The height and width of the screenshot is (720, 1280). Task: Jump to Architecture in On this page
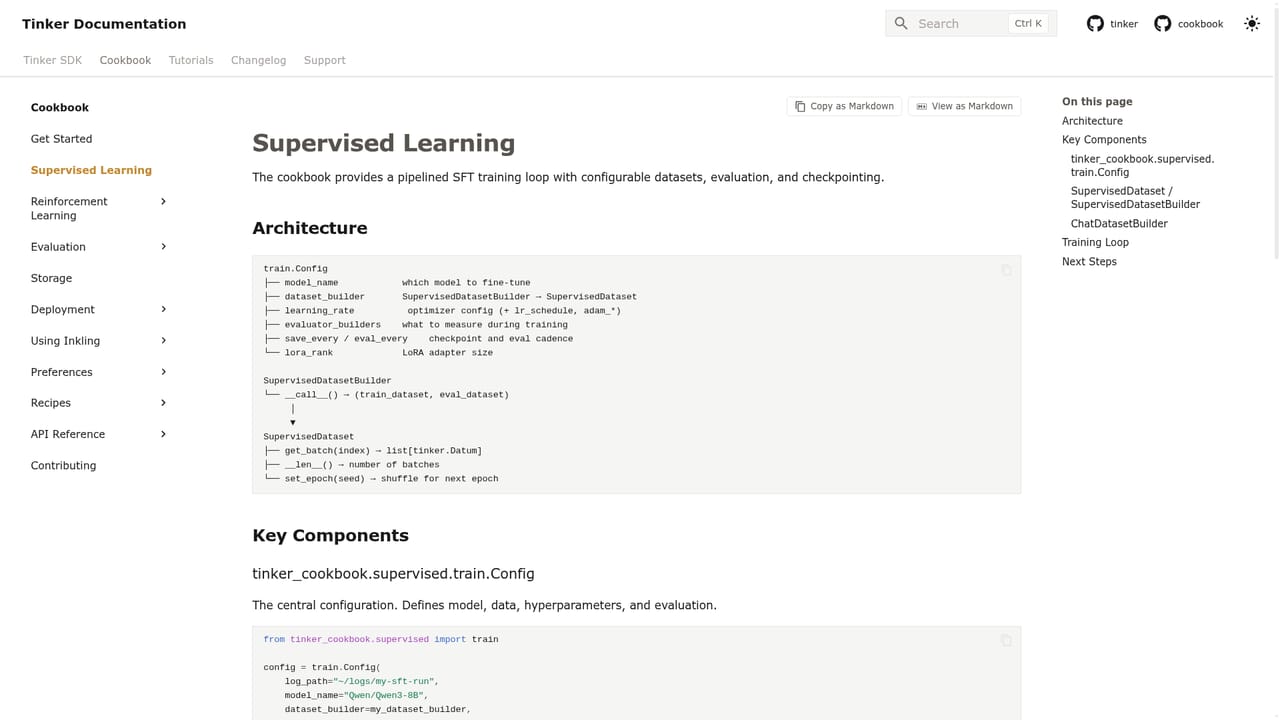pos(1092,121)
